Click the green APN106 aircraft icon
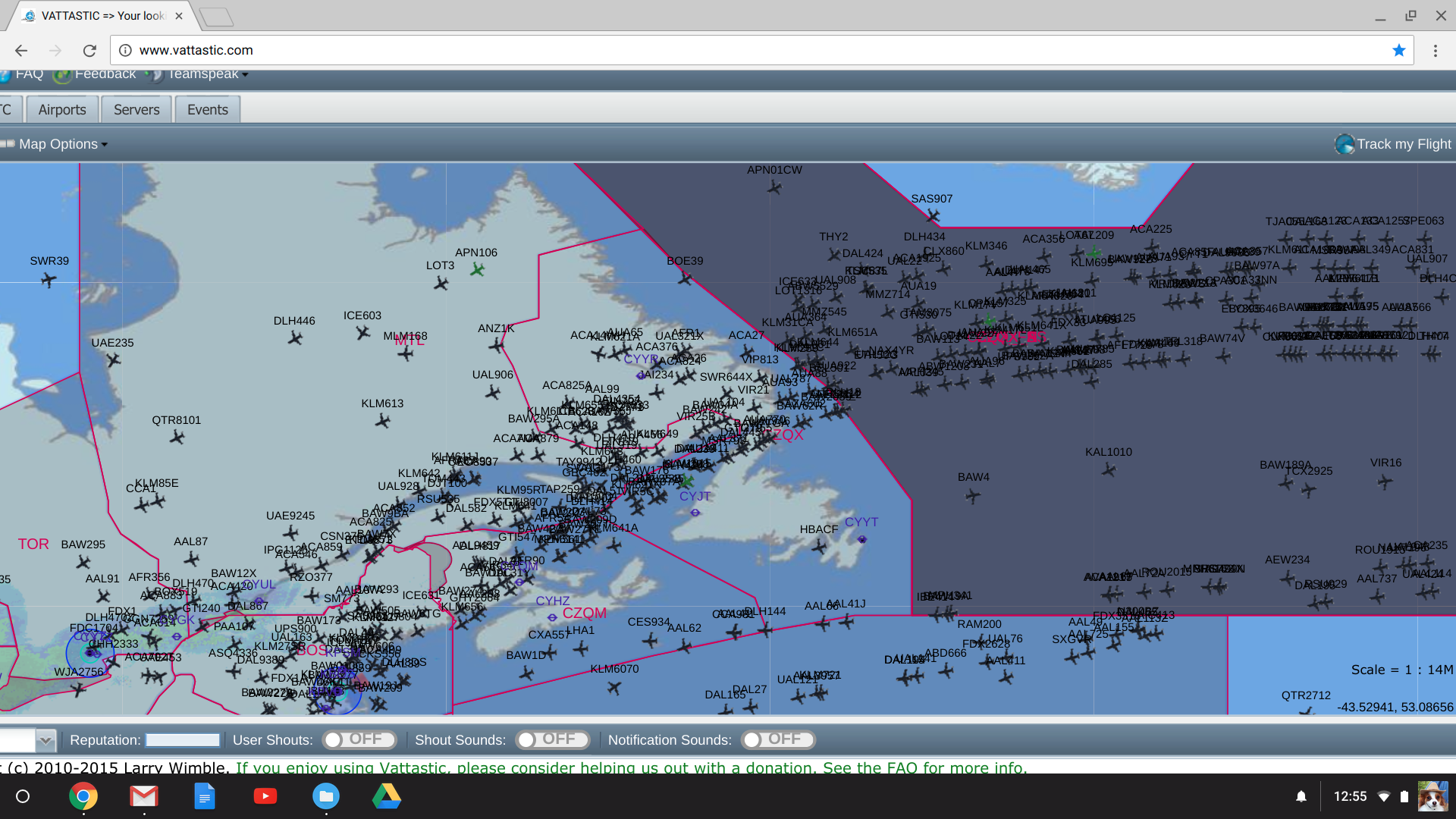This screenshot has width=1456, height=819. (477, 269)
